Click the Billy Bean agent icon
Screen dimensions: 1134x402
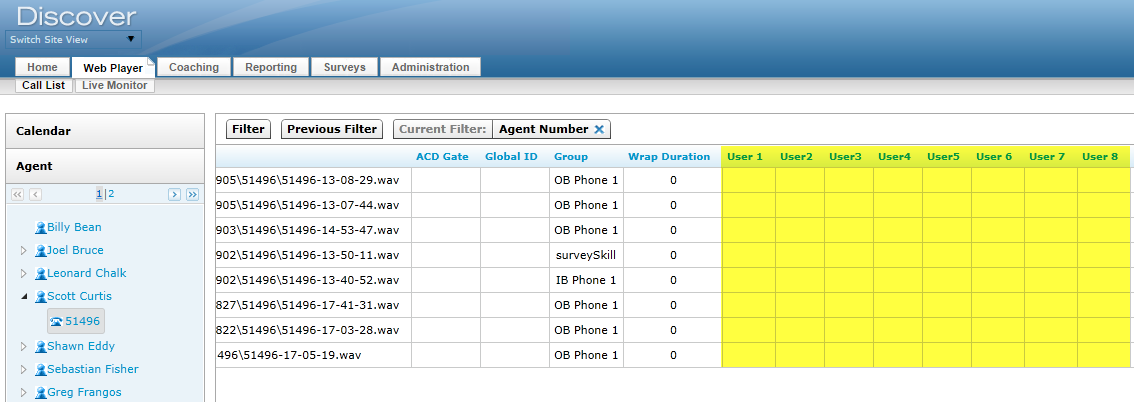40,228
